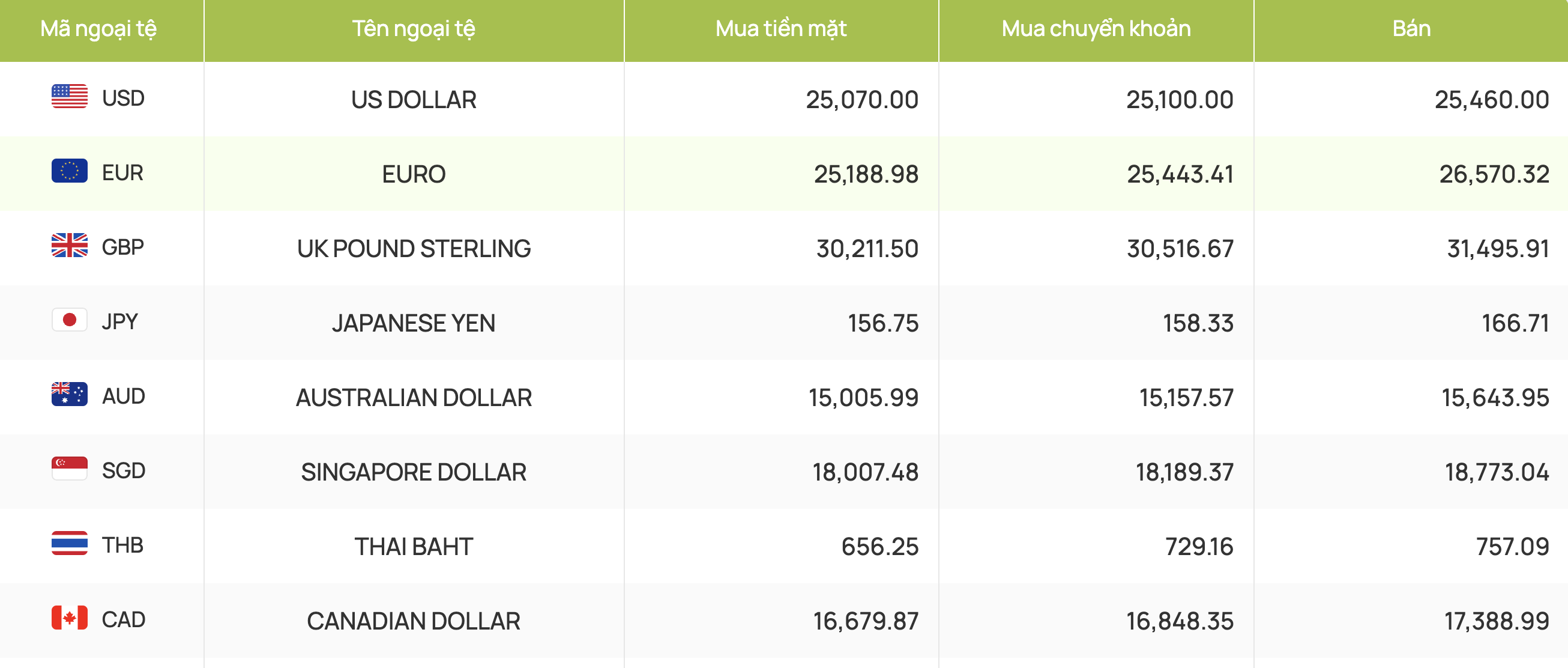Click the CAD transfer buy rate 16,848.35
This screenshot has width=1568, height=668.
pos(1180,621)
